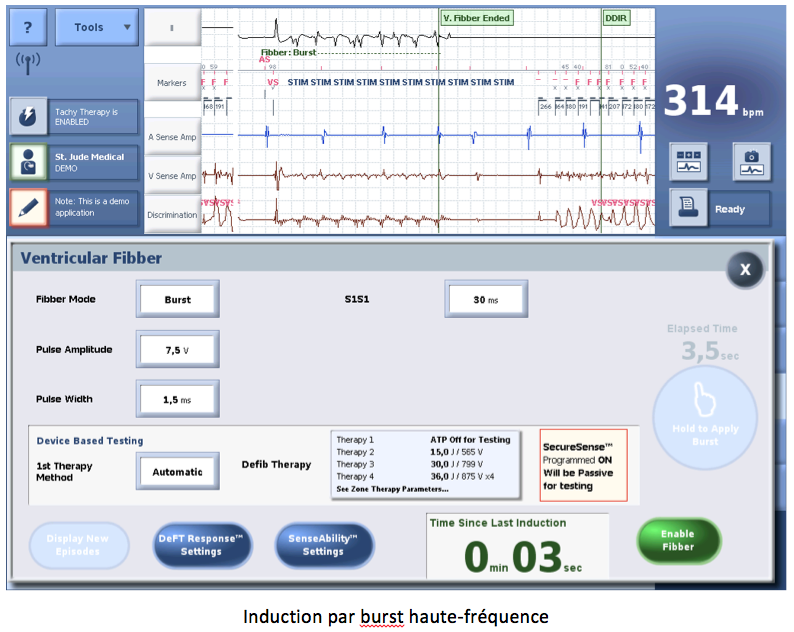
Task: Open the St. Jude Medical patient icon
Action: pyautogui.click(x=28, y=163)
